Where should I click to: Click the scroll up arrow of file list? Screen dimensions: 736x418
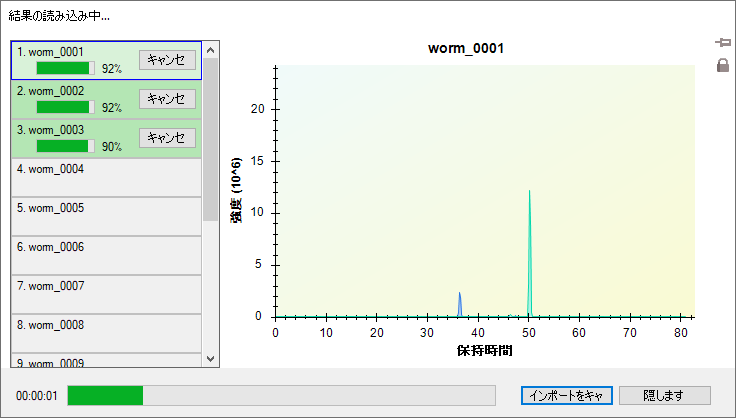(210, 50)
